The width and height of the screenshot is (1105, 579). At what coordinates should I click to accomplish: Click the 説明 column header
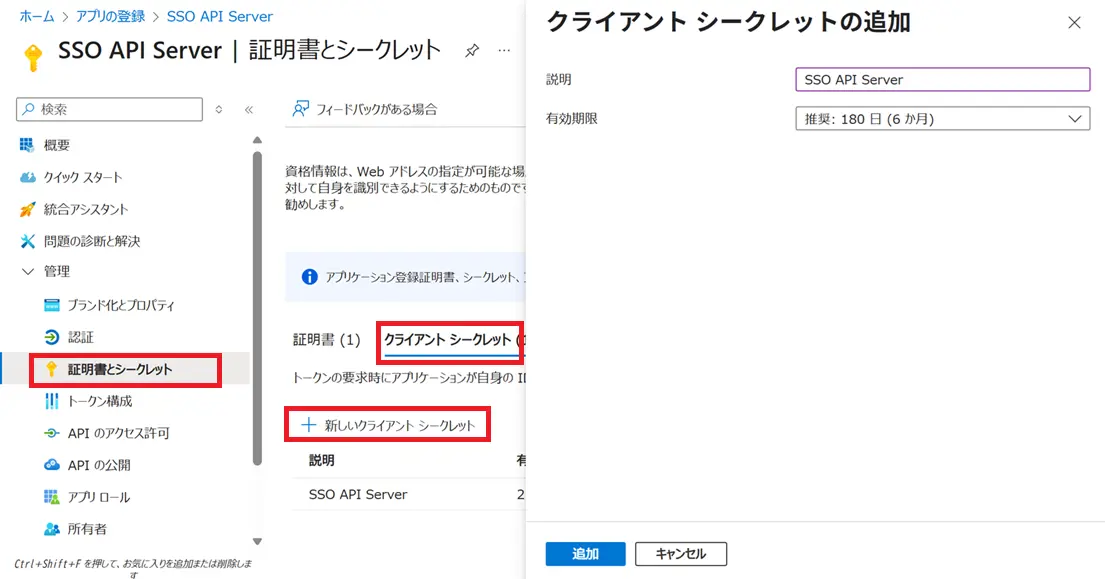[x=321, y=460]
